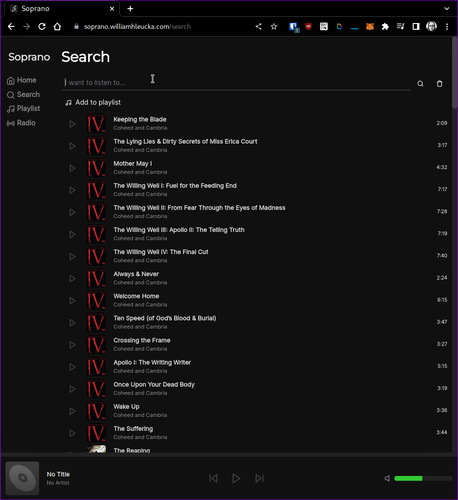The image size is (458, 500).
Task: Play The Willing Well III track
Action: (72, 234)
